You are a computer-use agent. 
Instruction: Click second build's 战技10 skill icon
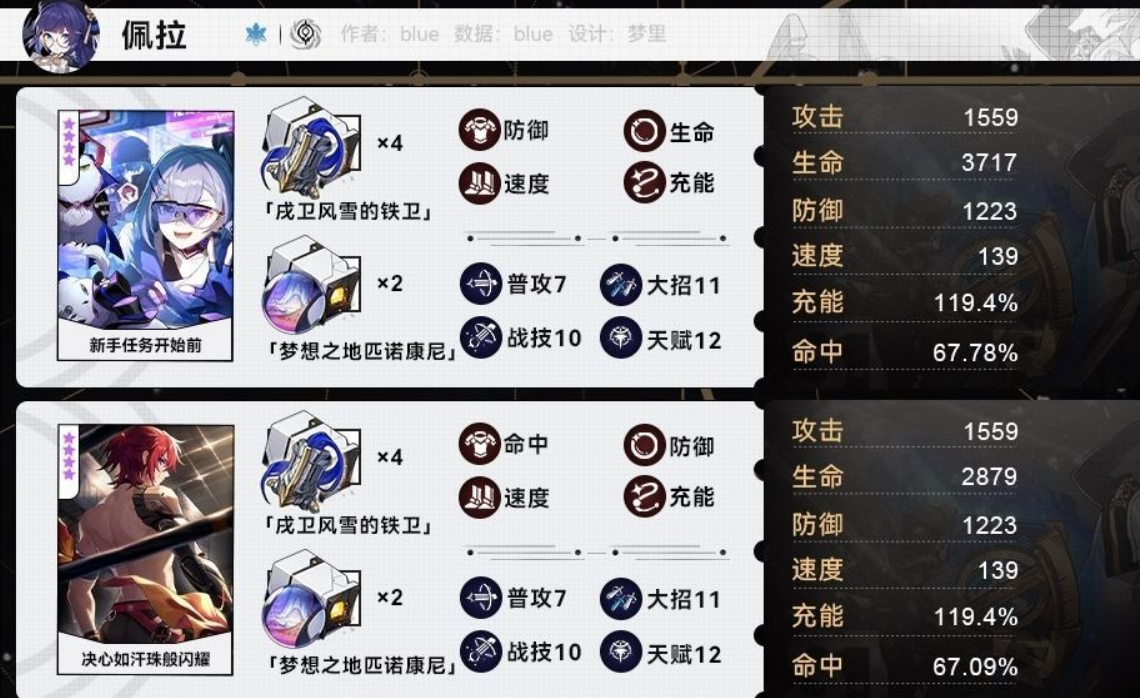(481, 651)
